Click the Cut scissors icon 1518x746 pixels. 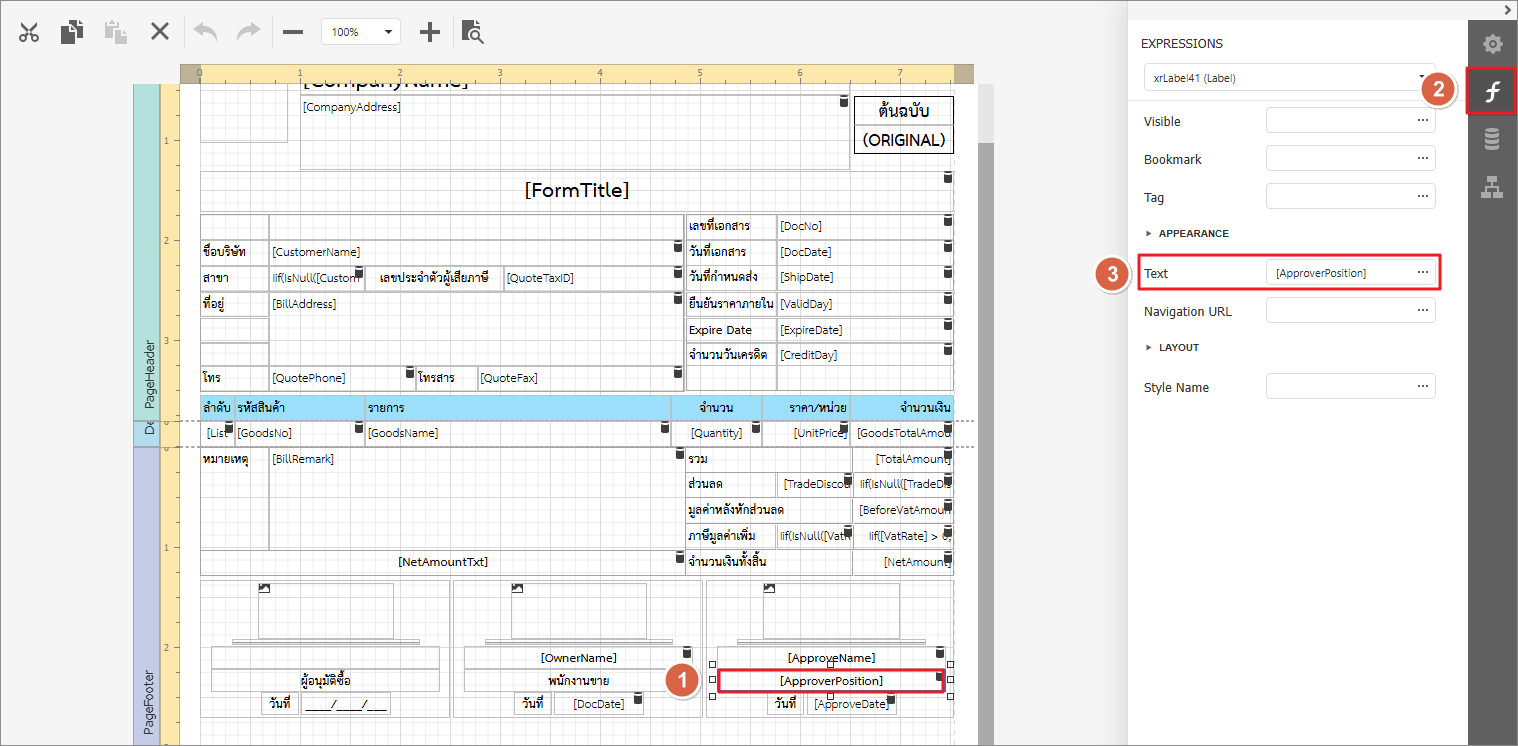(x=29, y=32)
